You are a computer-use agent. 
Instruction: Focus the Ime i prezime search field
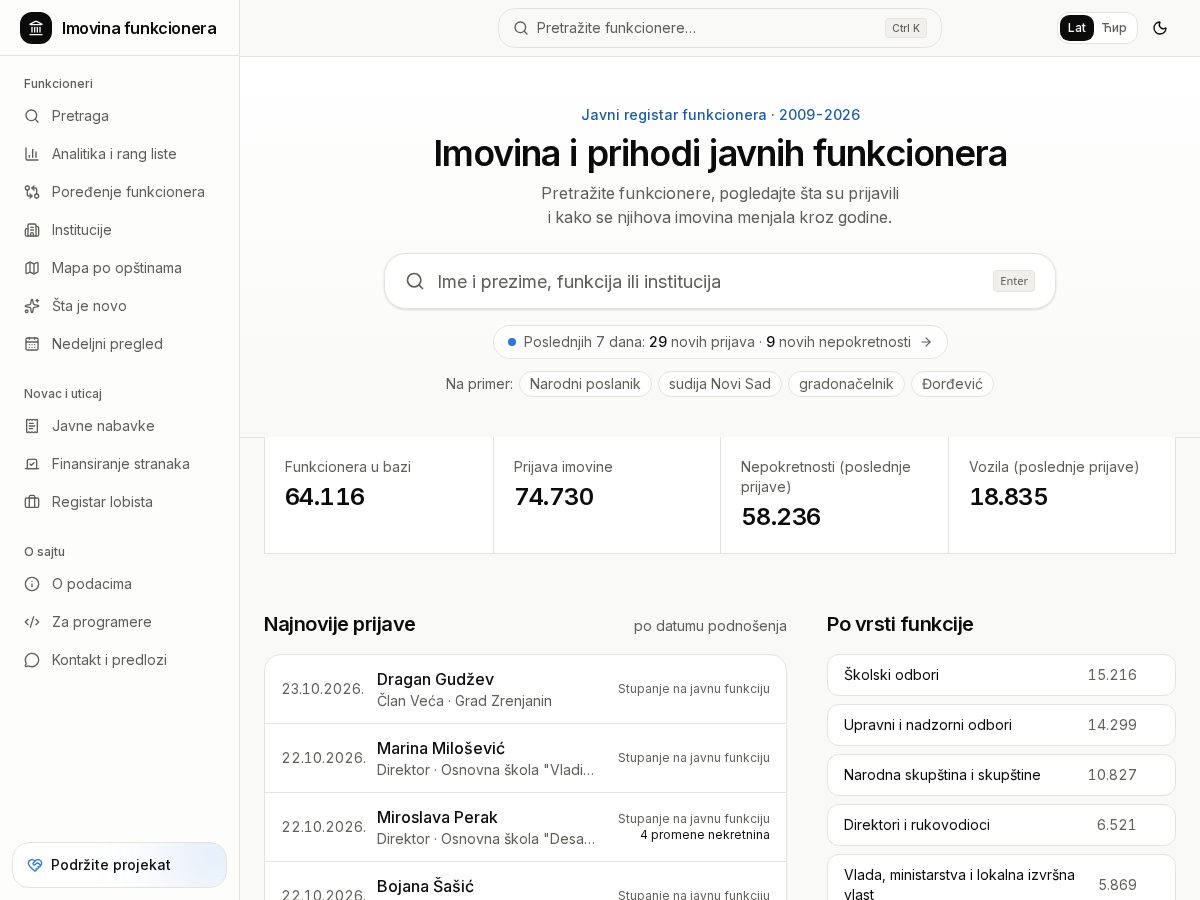click(720, 281)
